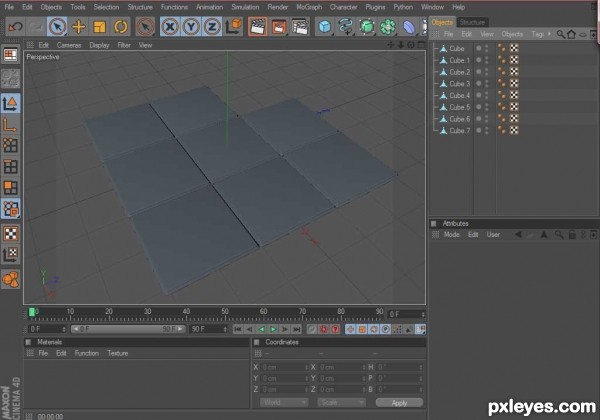Open viewport Cameras menu
The image size is (600, 420).
pos(69,45)
